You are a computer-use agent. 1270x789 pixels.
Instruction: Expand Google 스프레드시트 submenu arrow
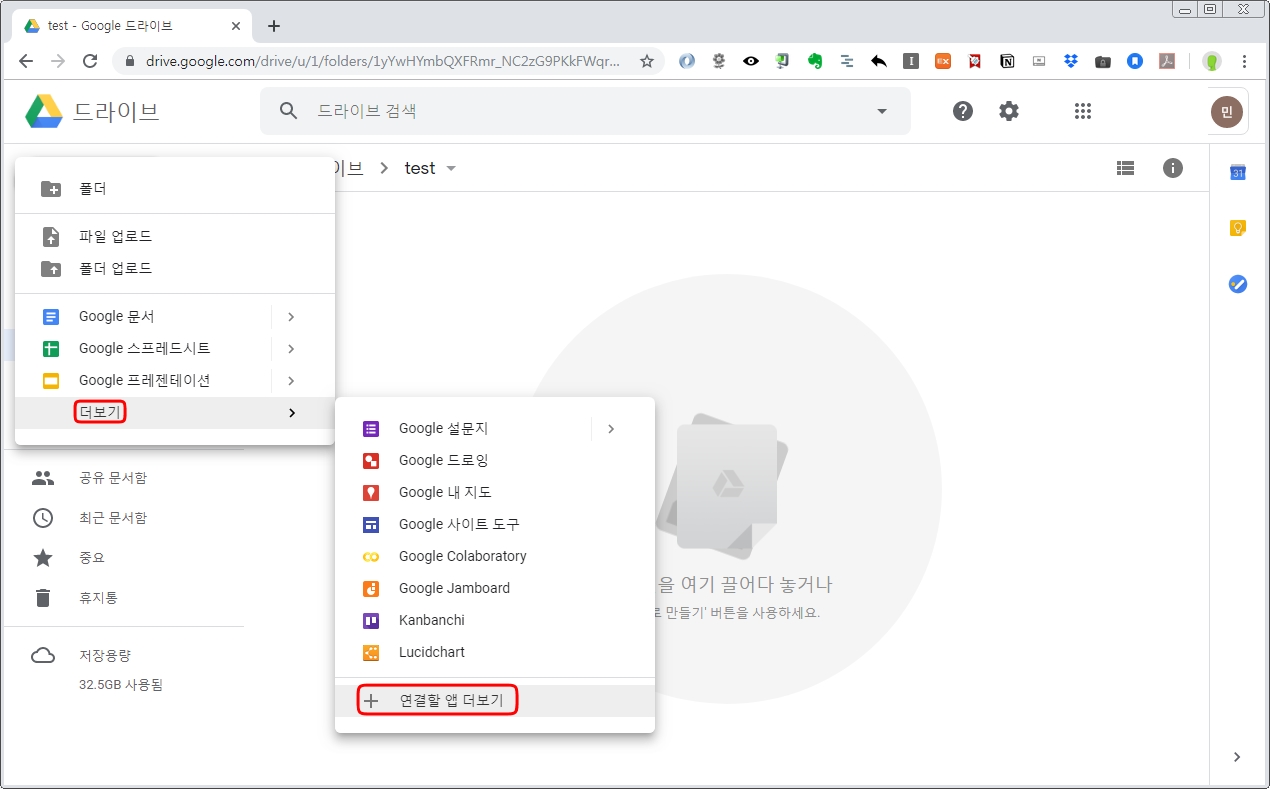pos(291,349)
